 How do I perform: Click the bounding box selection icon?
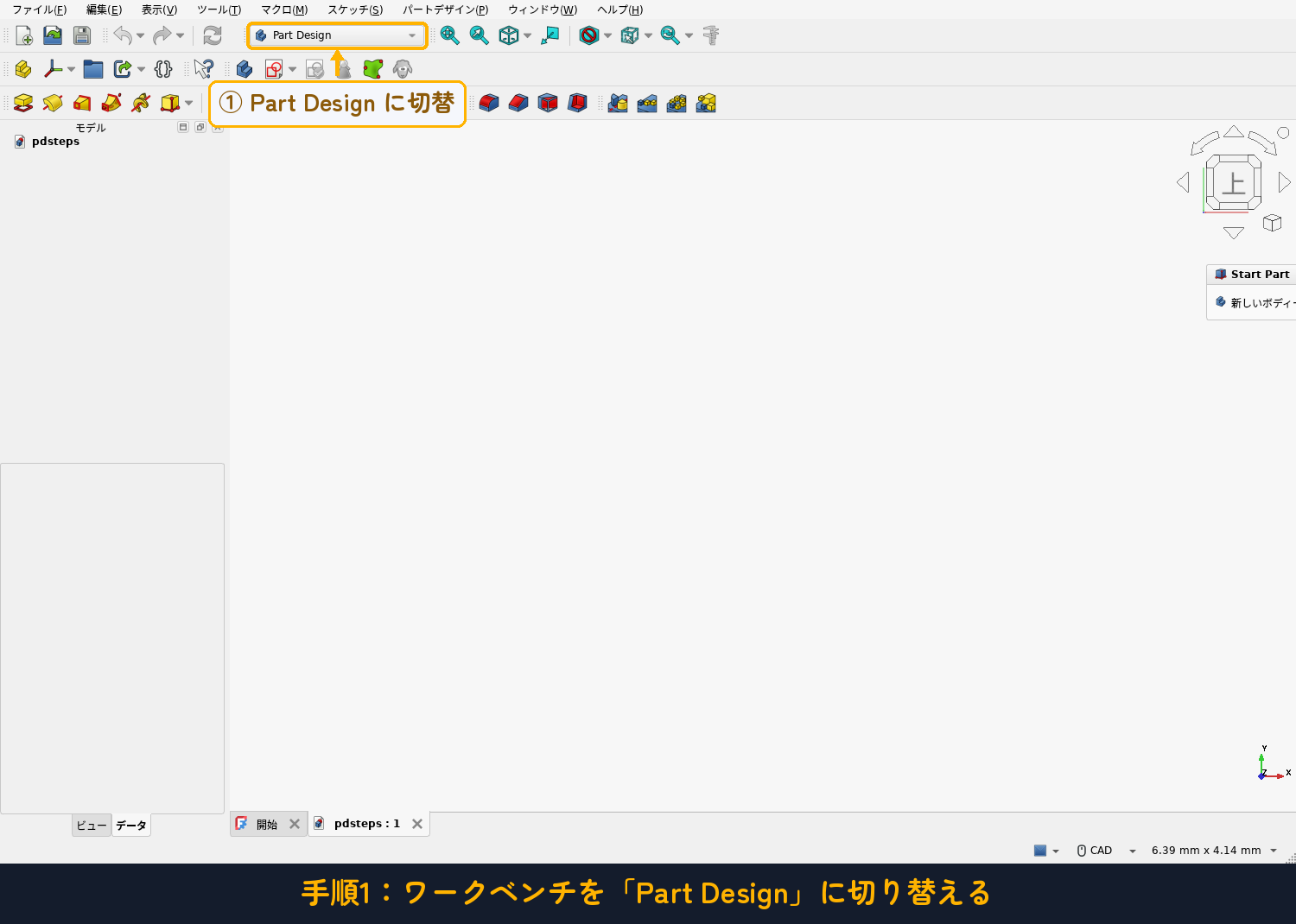630,35
